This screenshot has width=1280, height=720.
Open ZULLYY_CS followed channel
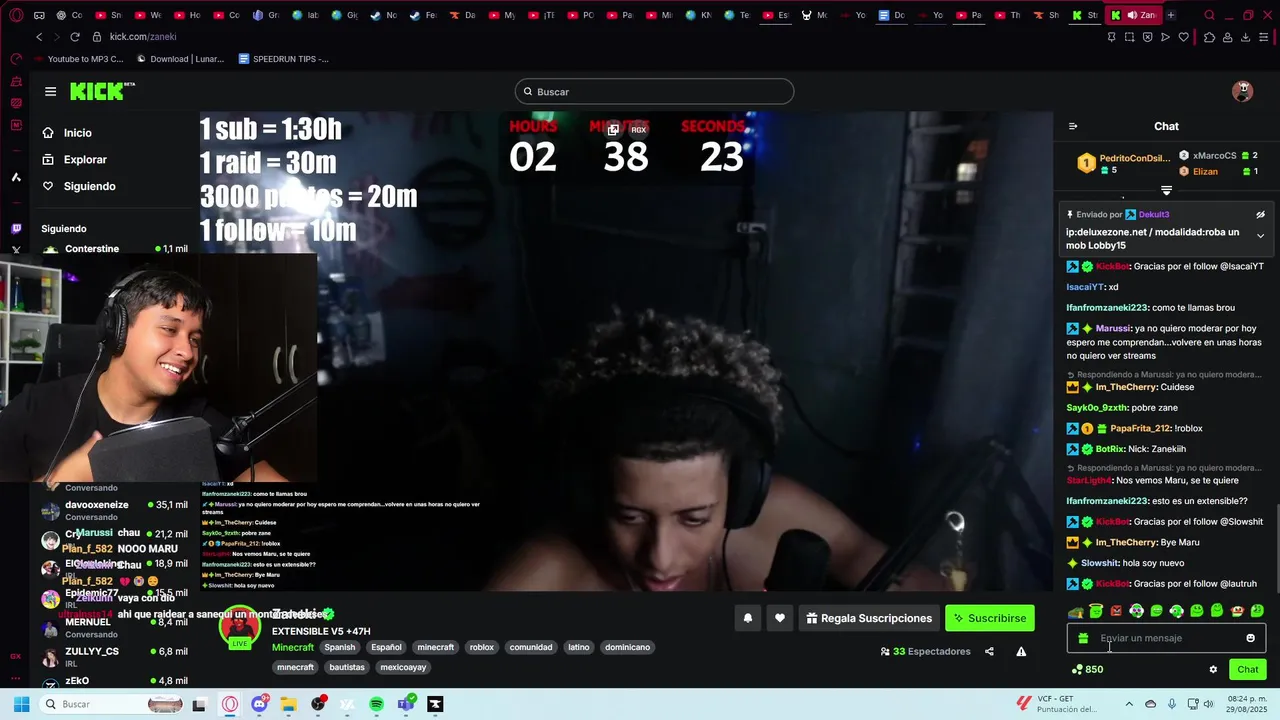pos(114,656)
